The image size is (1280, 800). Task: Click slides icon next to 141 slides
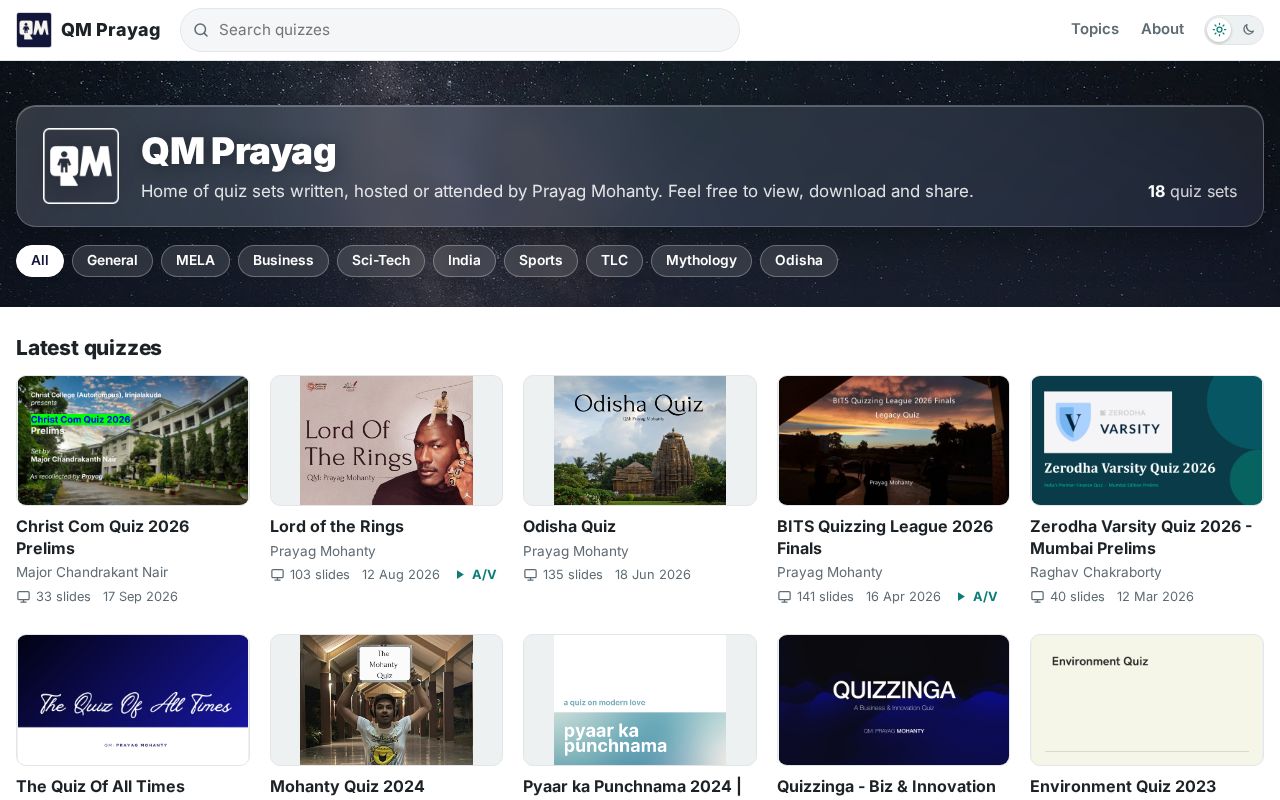(x=784, y=597)
